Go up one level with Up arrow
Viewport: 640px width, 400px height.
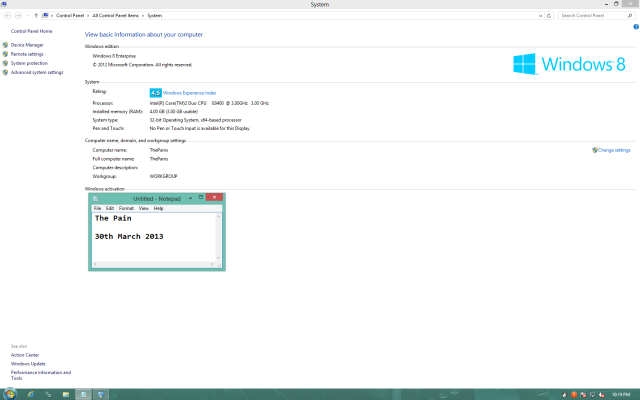point(36,16)
